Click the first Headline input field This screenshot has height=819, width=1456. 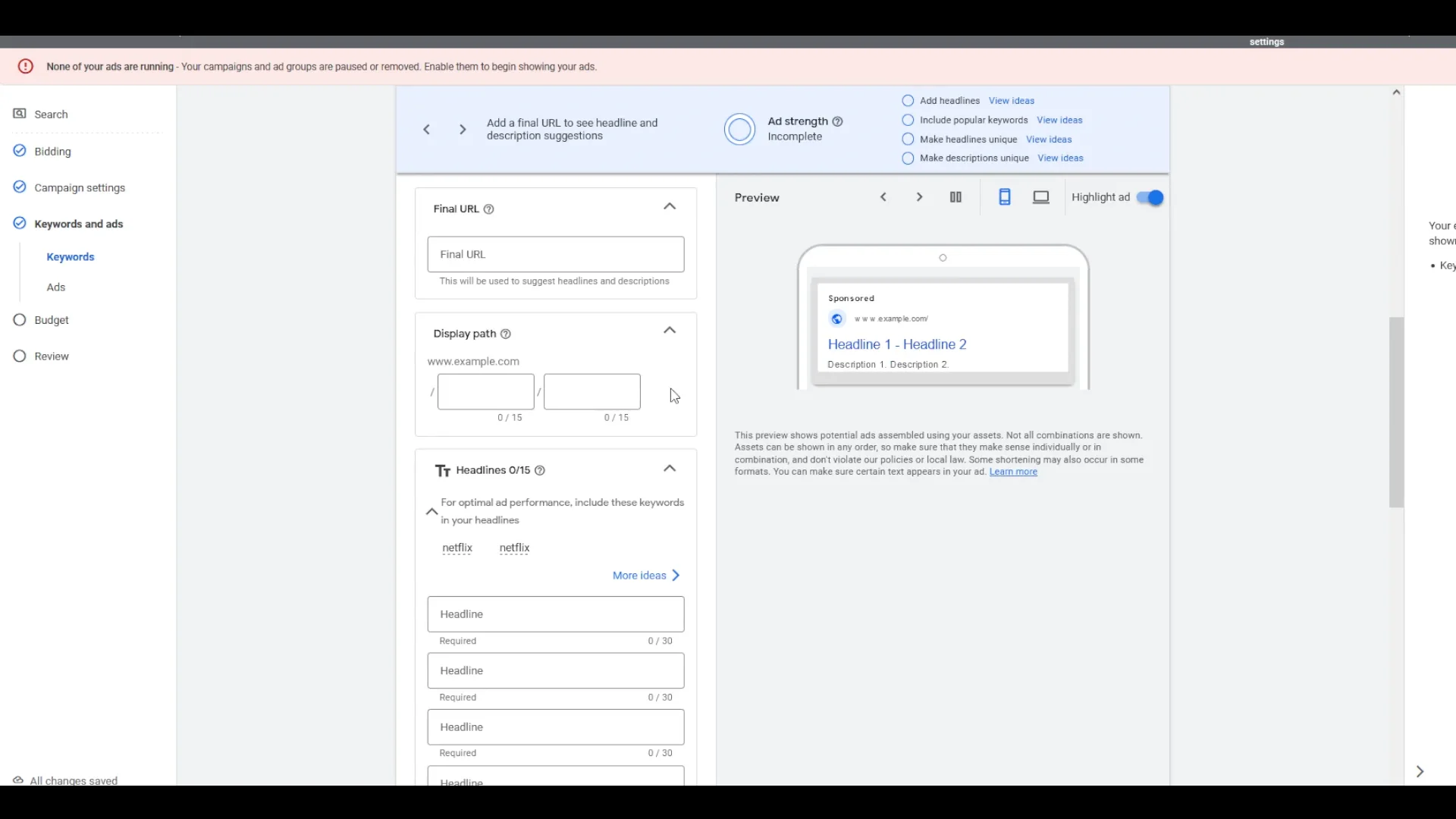[556, 614]
